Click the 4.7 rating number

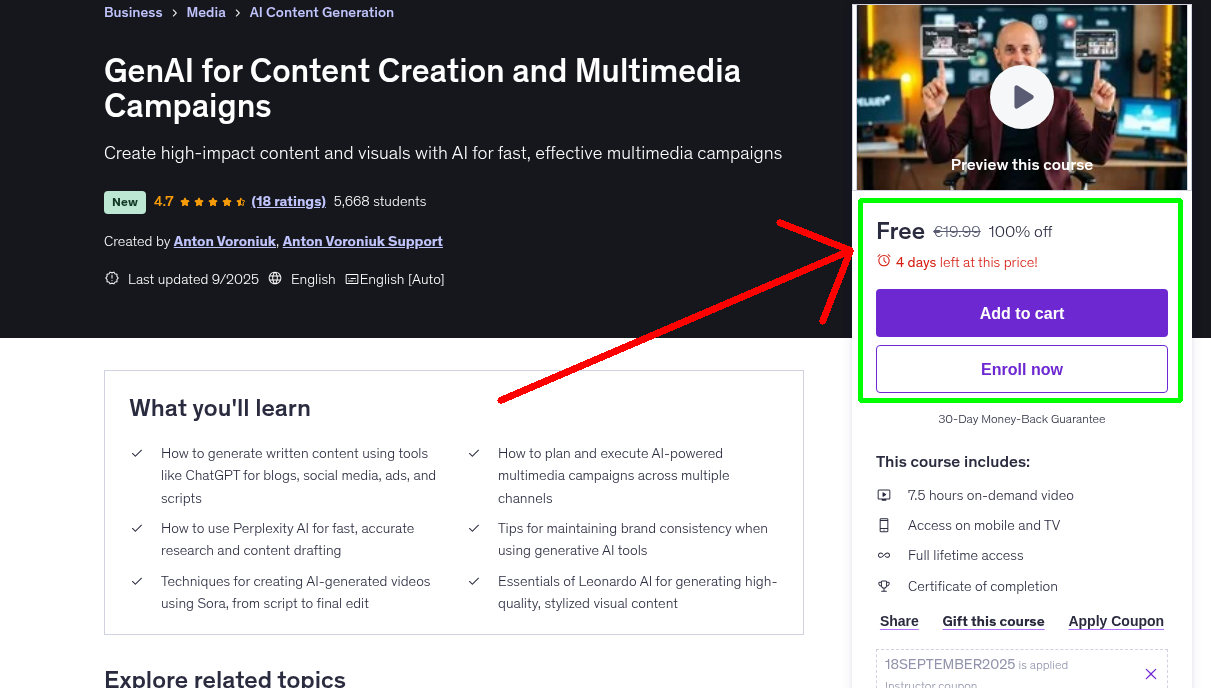click(x=164, y=201)
